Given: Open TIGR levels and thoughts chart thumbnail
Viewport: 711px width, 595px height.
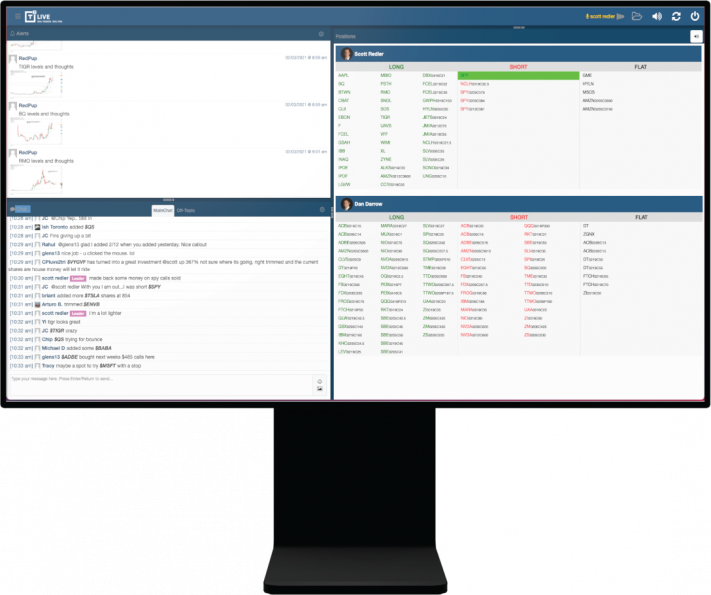Looking at the screenshot, I should 36,85.
